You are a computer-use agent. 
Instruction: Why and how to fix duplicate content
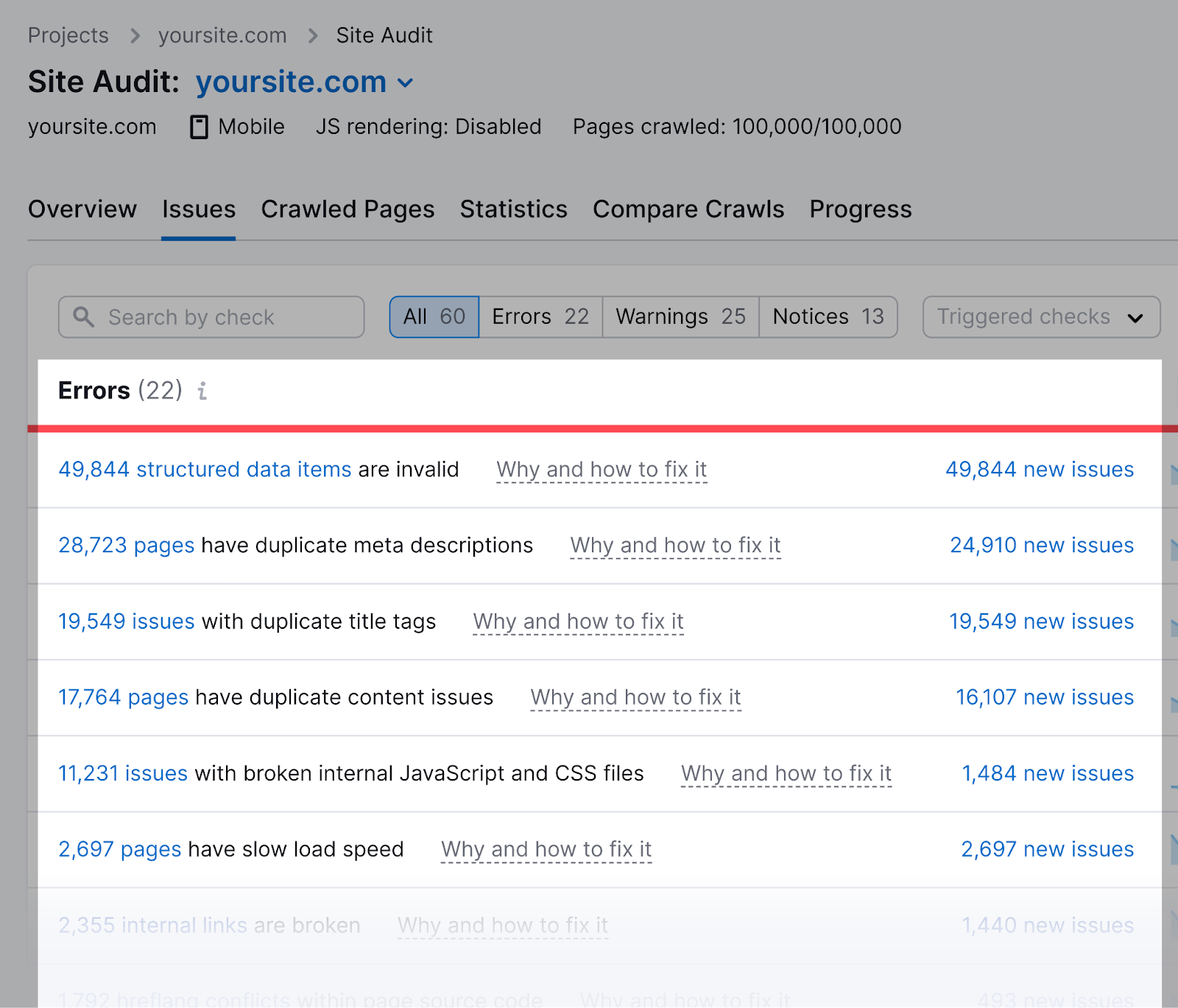635,697
